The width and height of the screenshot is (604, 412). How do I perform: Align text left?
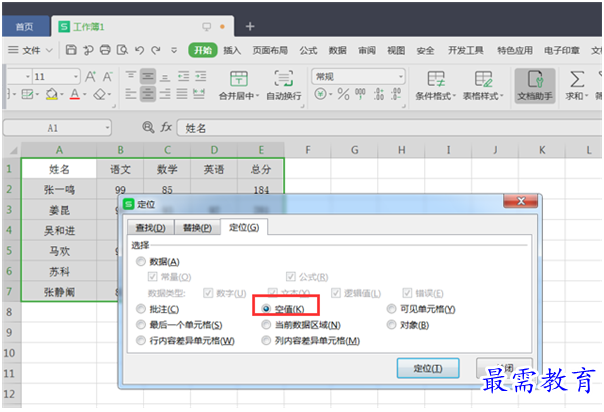(x=131, y=94)
